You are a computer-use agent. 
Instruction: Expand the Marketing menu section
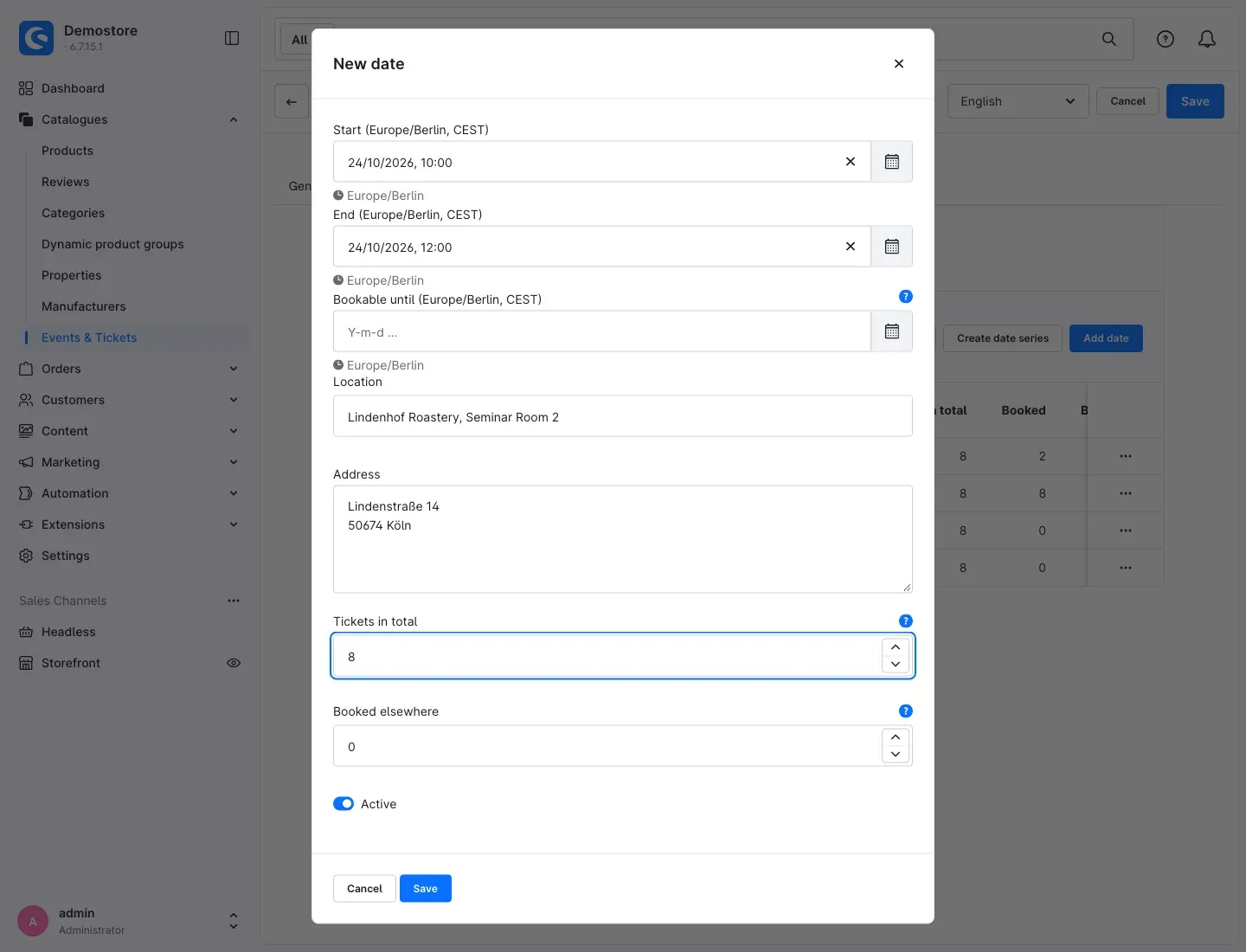pos(234,462)
